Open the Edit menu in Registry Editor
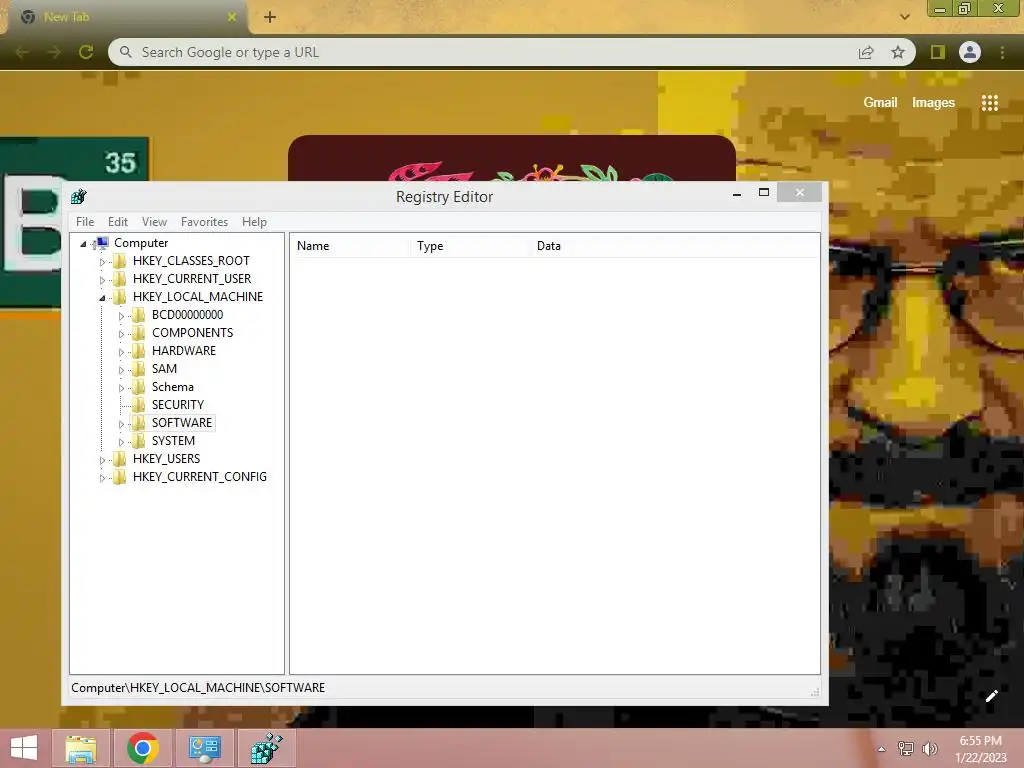This screenshot has height=768, width=1024. coord(118,222)
